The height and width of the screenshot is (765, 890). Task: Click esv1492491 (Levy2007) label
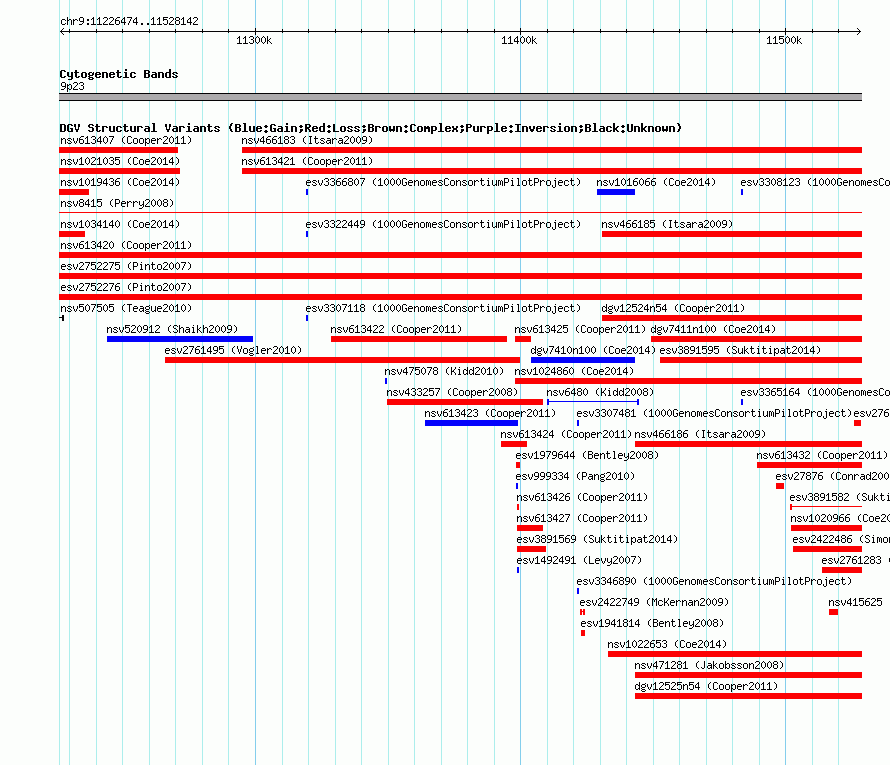pos(579,560)
